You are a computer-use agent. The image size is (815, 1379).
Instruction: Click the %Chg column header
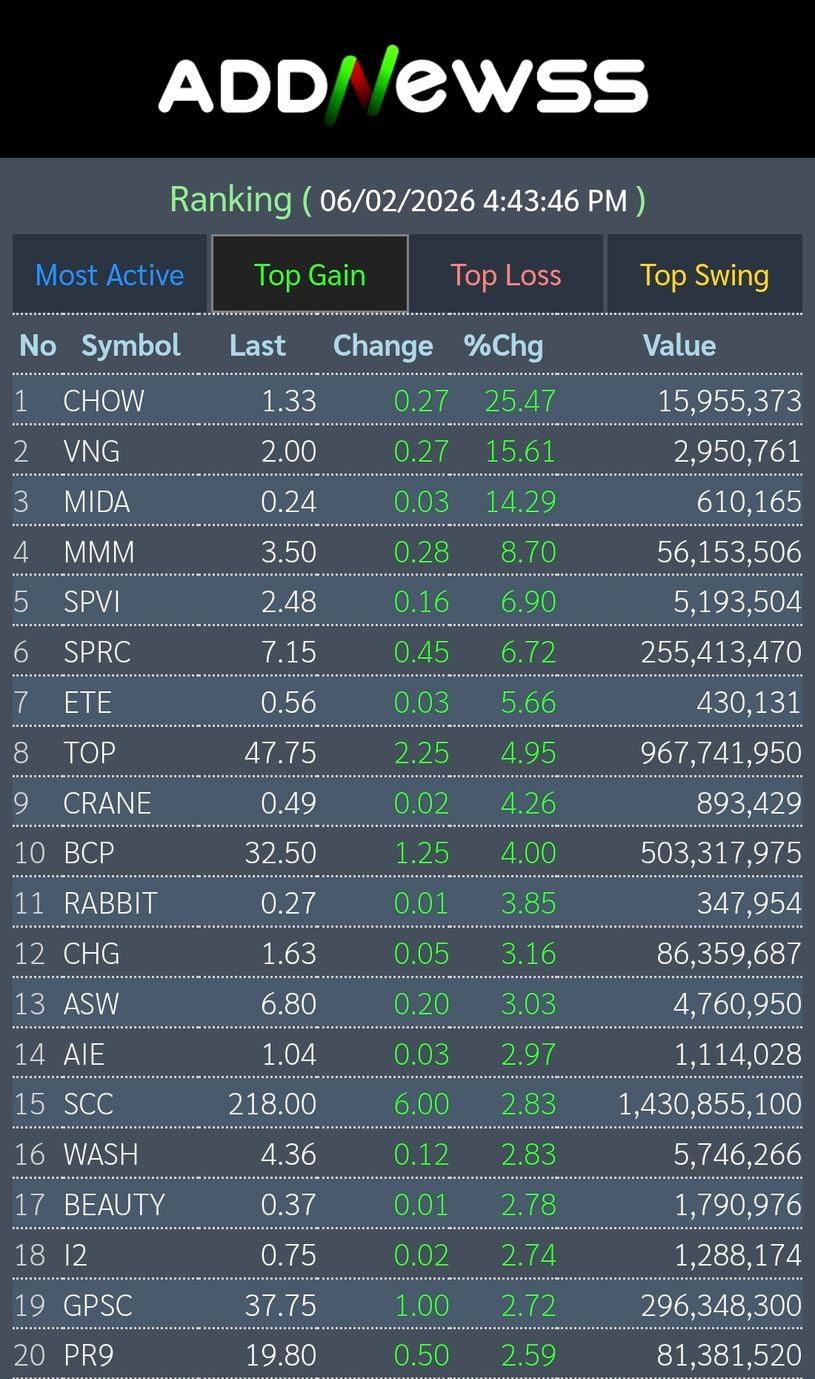503,346
